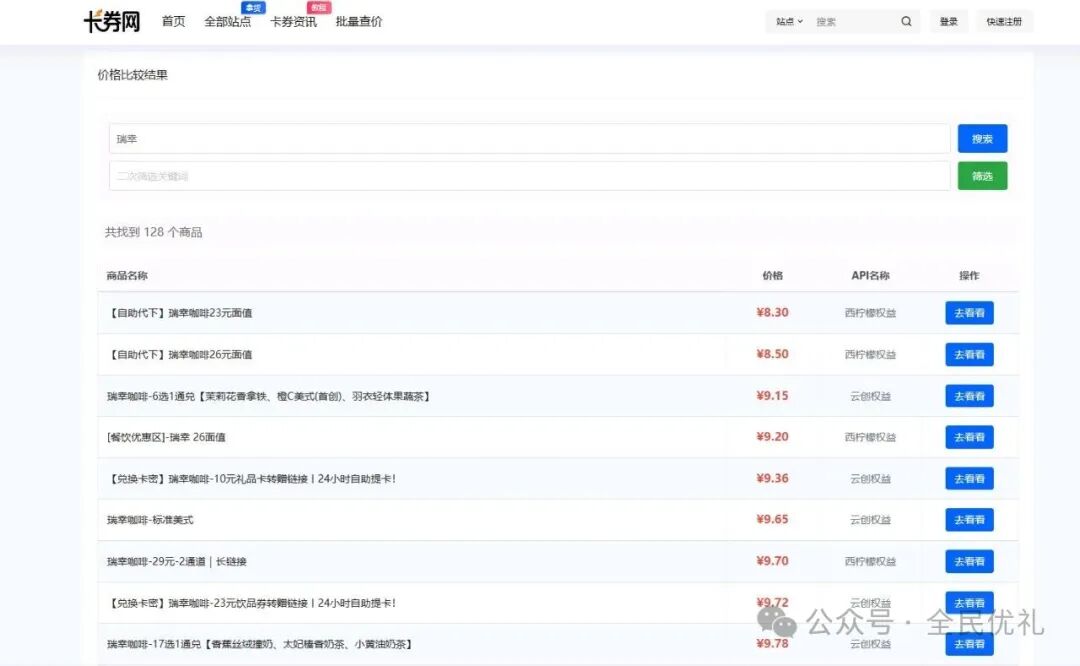The image size is (1080, 666).
Task: Click 去看看 for 瑞幸咖啡-6选1通兑
Action: pyautogui.click(x=969, y=396)
